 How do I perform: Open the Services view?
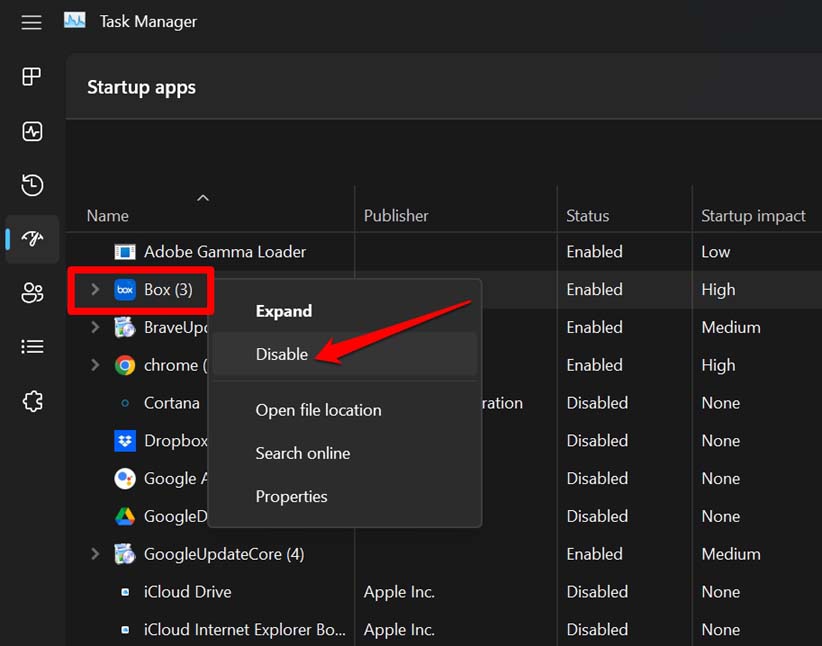[31, 400]
